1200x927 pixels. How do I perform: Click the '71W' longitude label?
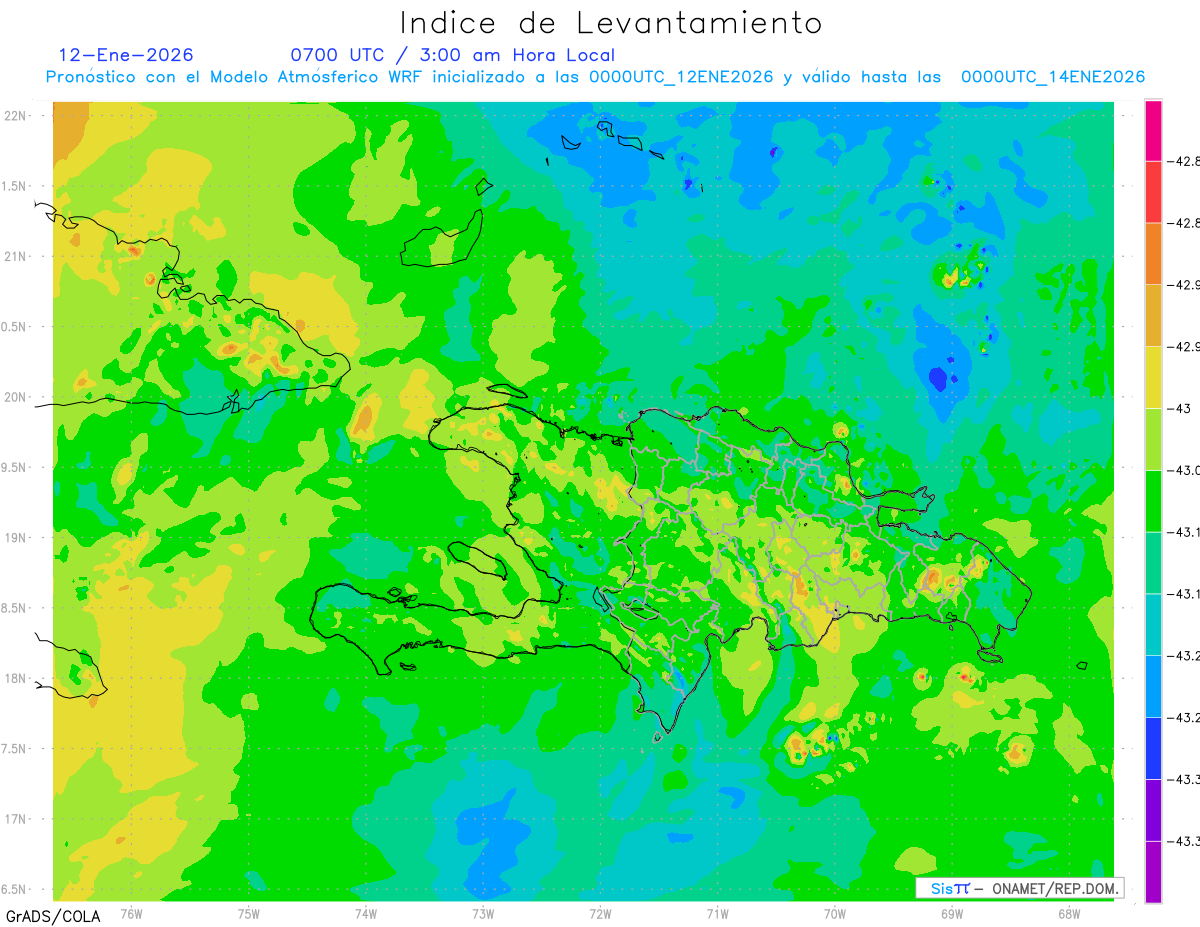(717, 913)
